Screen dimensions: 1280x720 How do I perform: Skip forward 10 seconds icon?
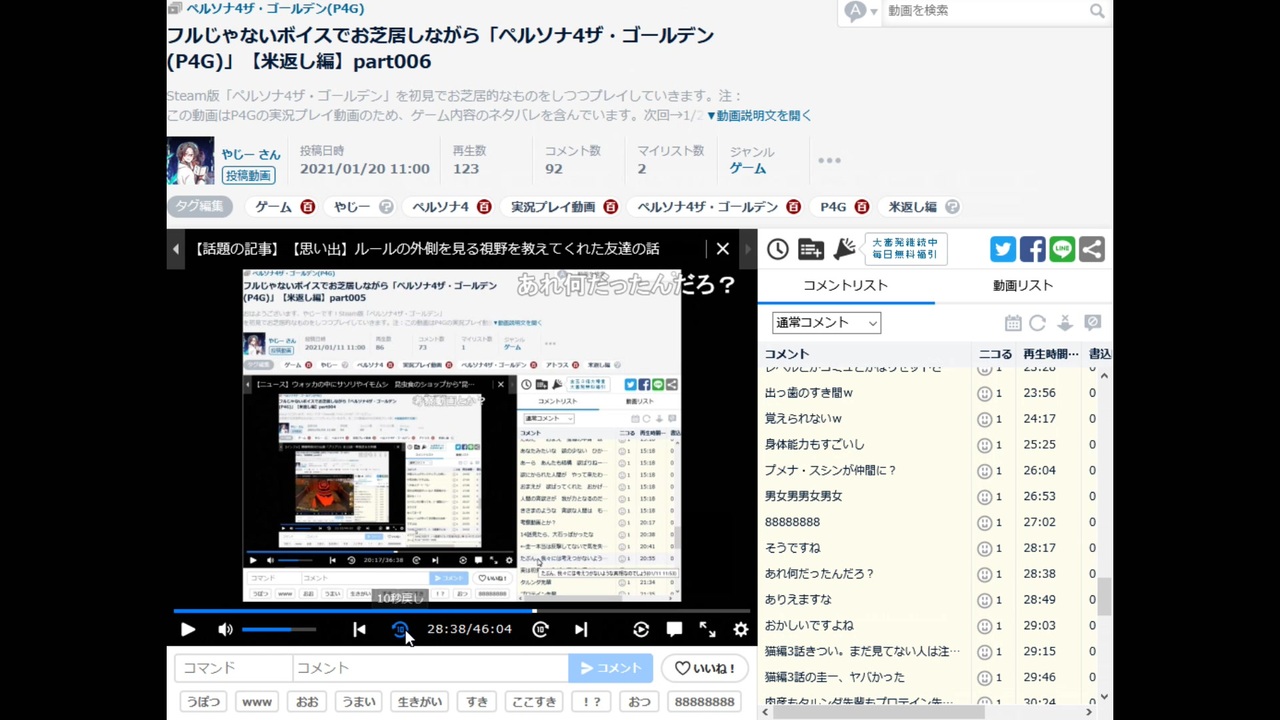point(540,629)
